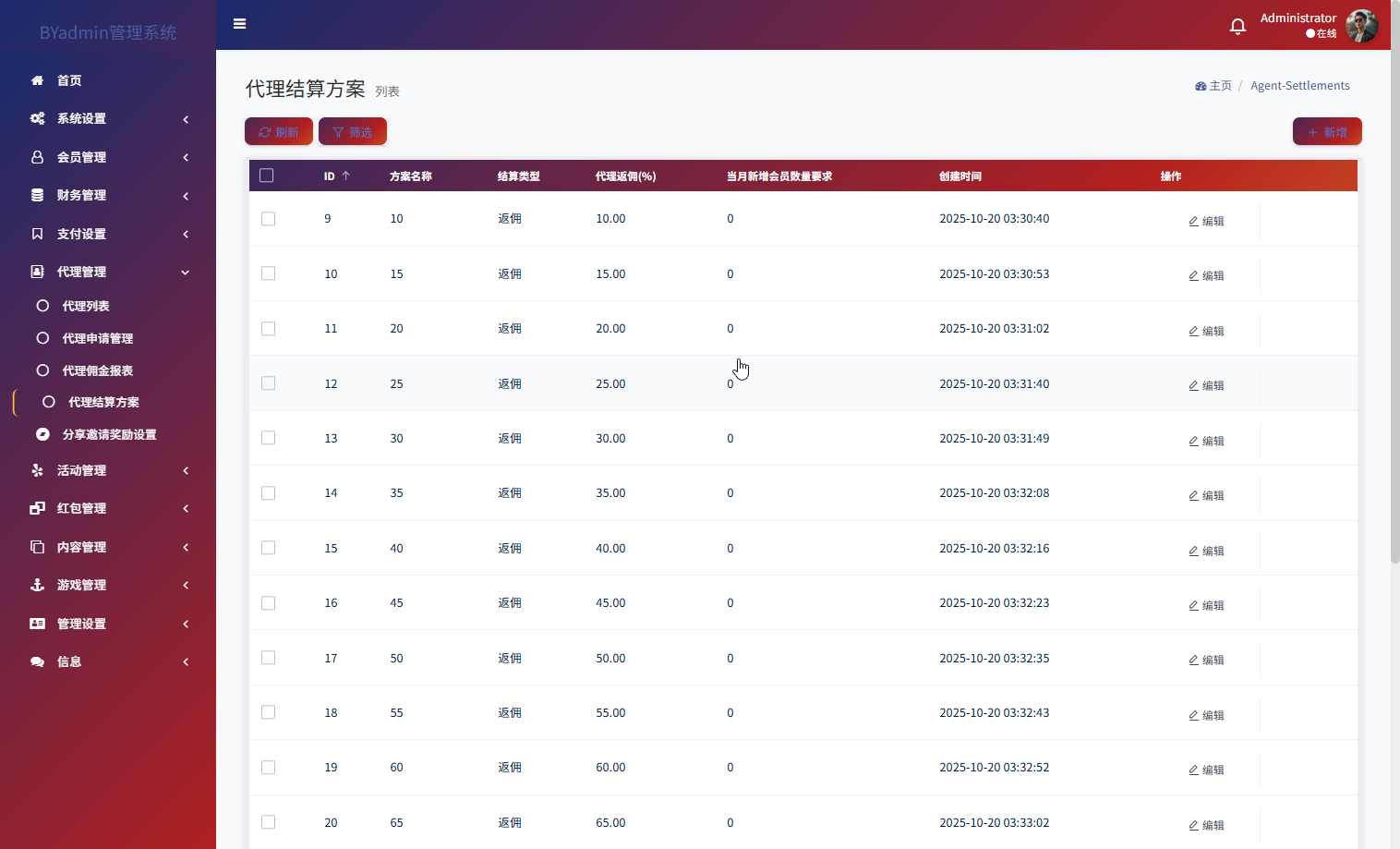Click the 代理返佣(%) column header
Viewport: 1400px width, 849px height.
[x=626, y=176]
